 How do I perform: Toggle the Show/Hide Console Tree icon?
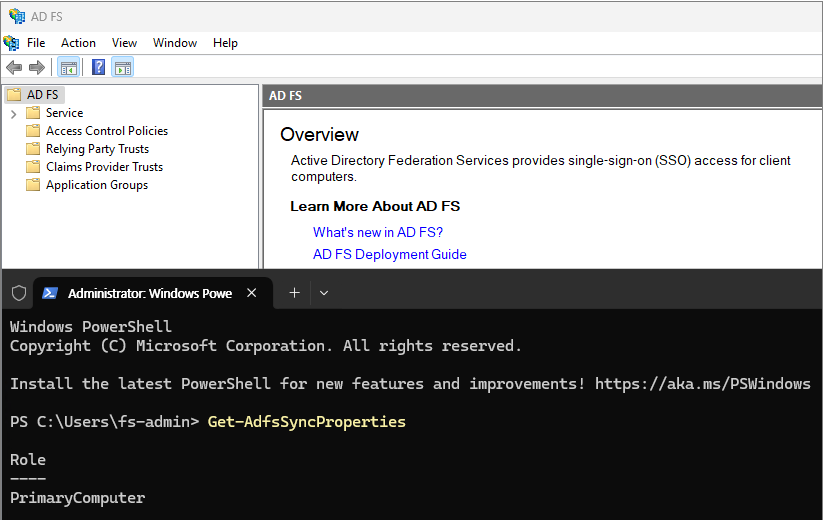[x=69, y=67]
